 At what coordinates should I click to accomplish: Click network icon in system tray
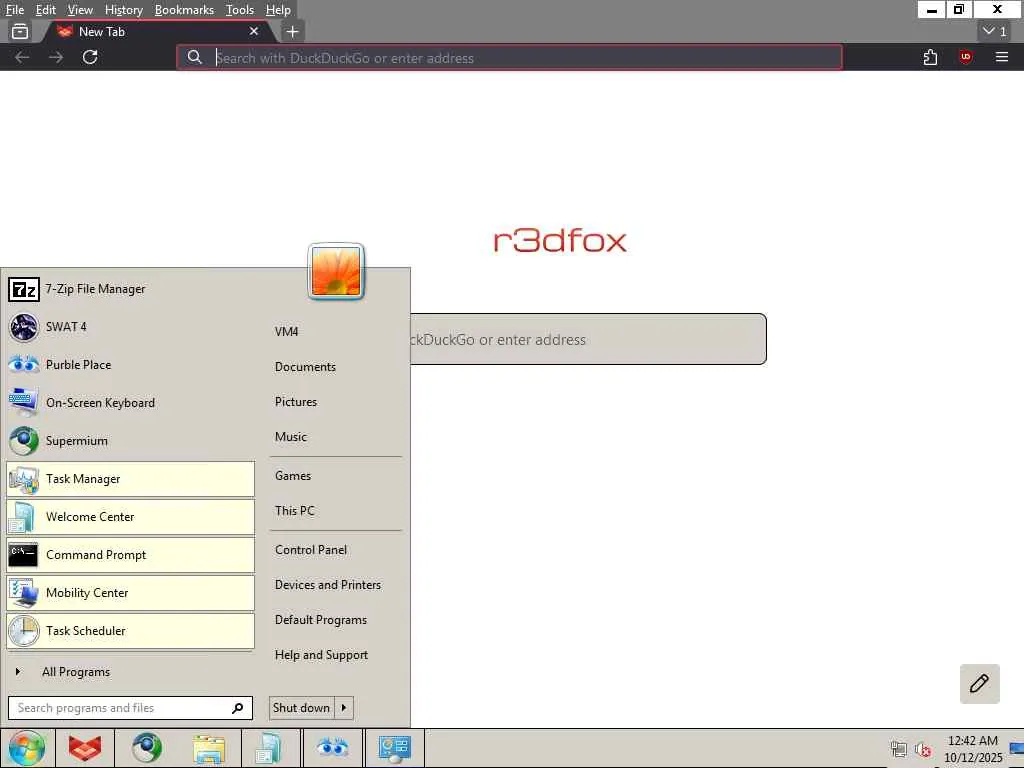click(x=899, y=749)
